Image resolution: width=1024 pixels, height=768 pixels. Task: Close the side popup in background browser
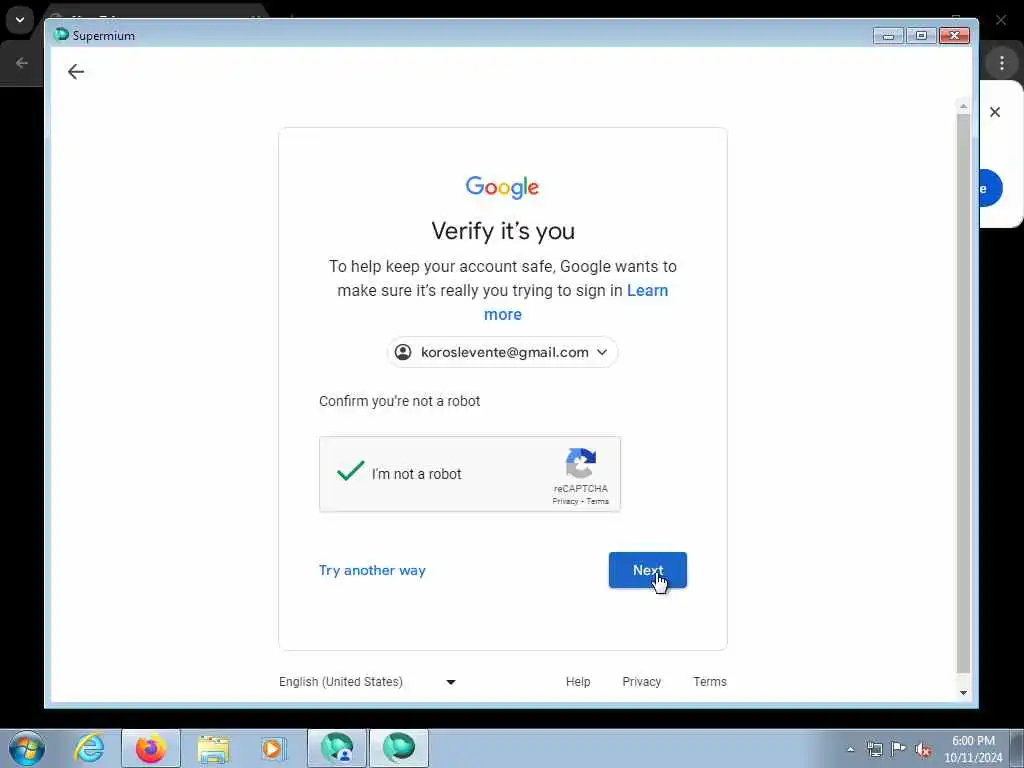995,112
